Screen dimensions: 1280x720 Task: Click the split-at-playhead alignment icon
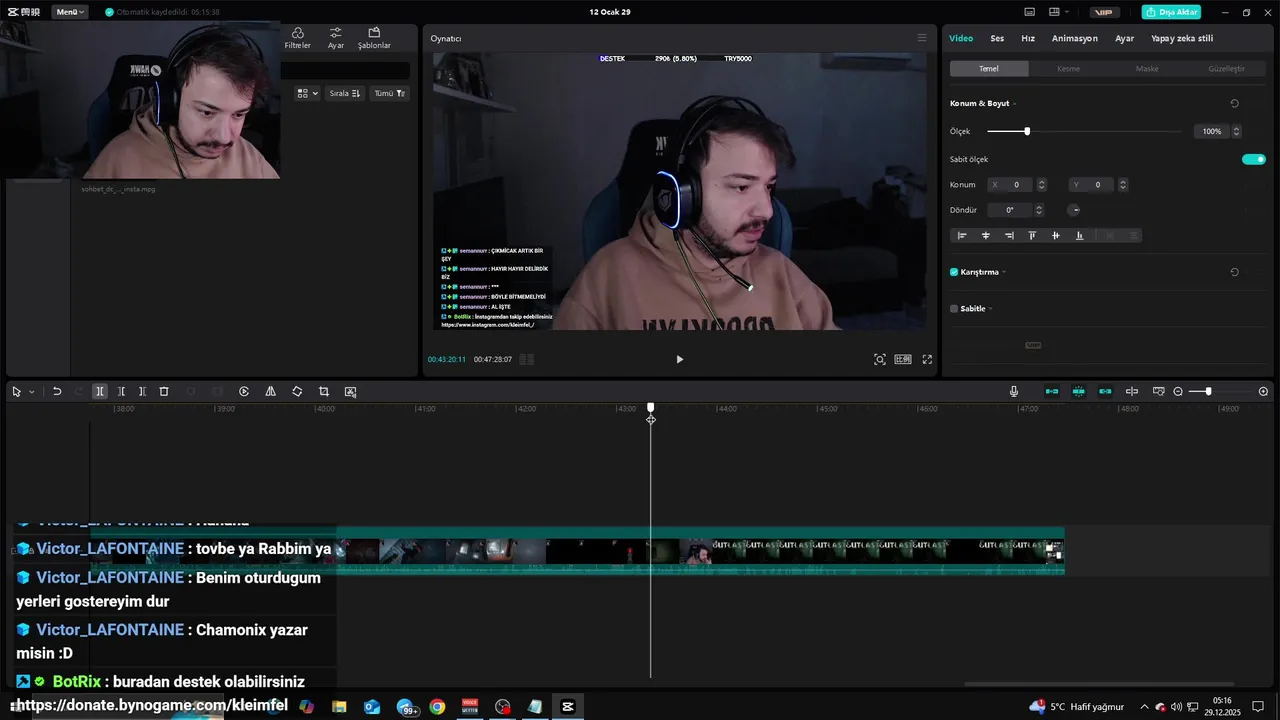coord(1132,392)
